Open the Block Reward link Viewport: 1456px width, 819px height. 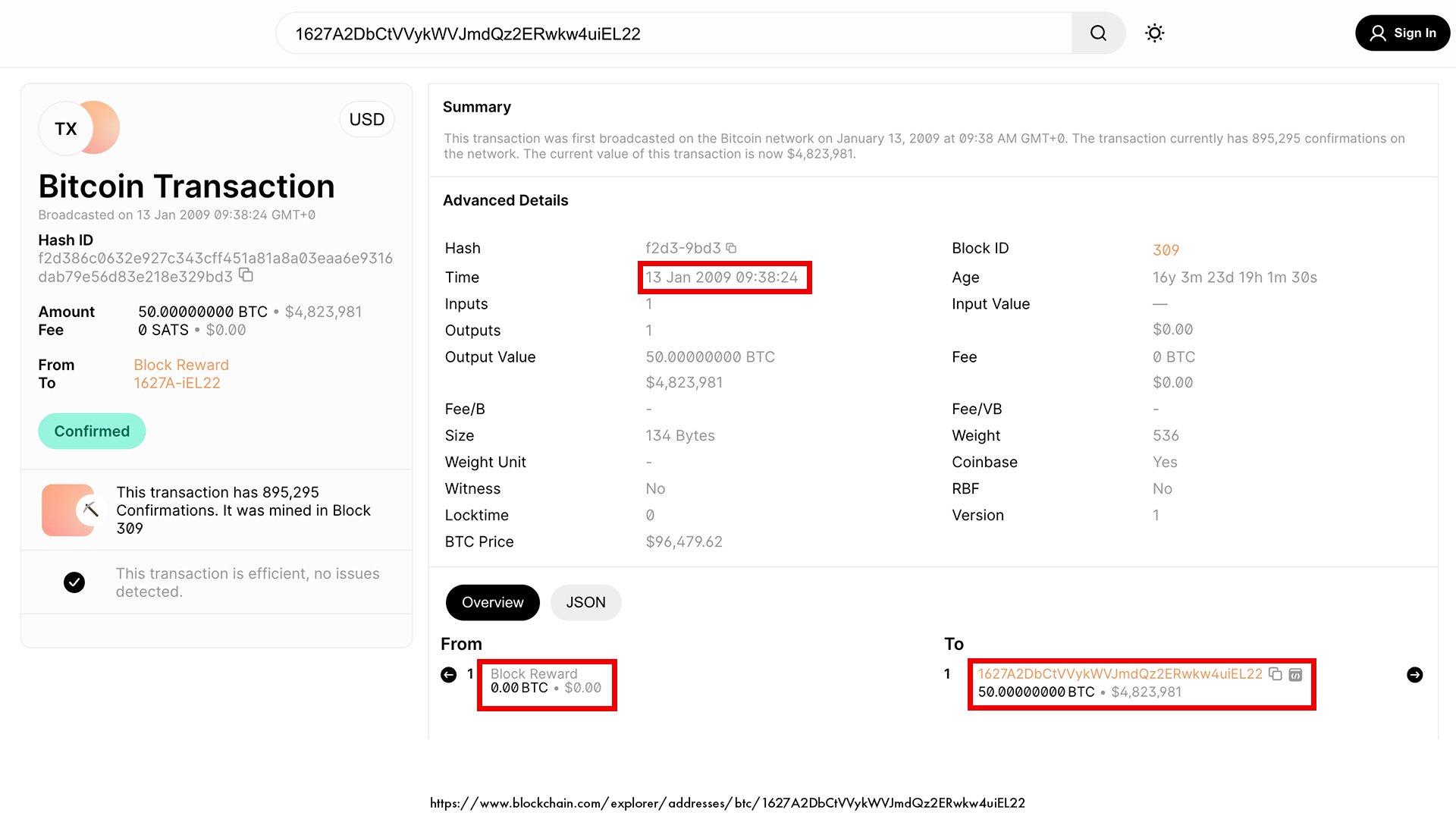(181, 365)
